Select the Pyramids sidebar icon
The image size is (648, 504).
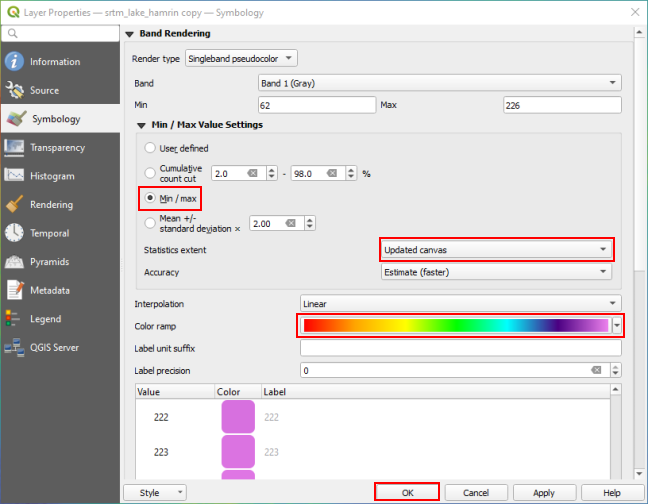coord(14,262)
